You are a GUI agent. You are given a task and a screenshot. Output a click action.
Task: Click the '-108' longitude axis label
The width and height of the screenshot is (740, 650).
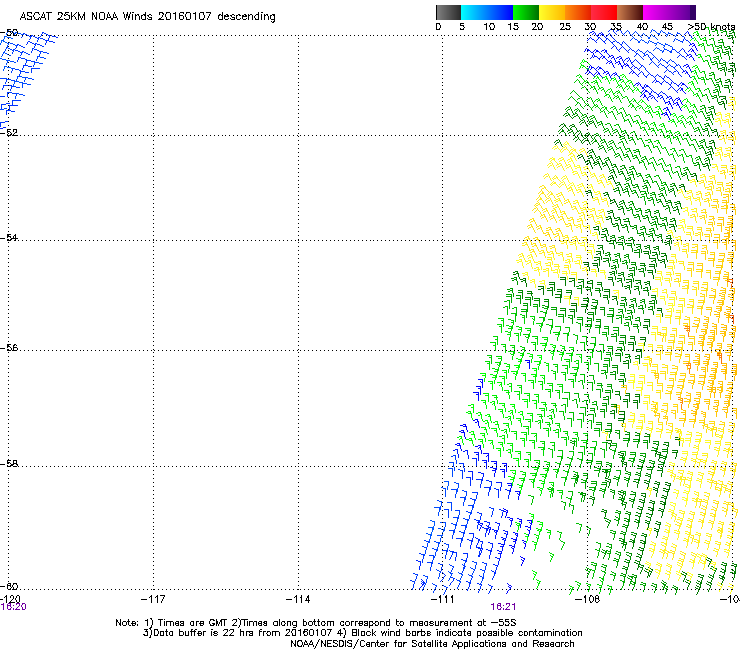tap(587, 599)
